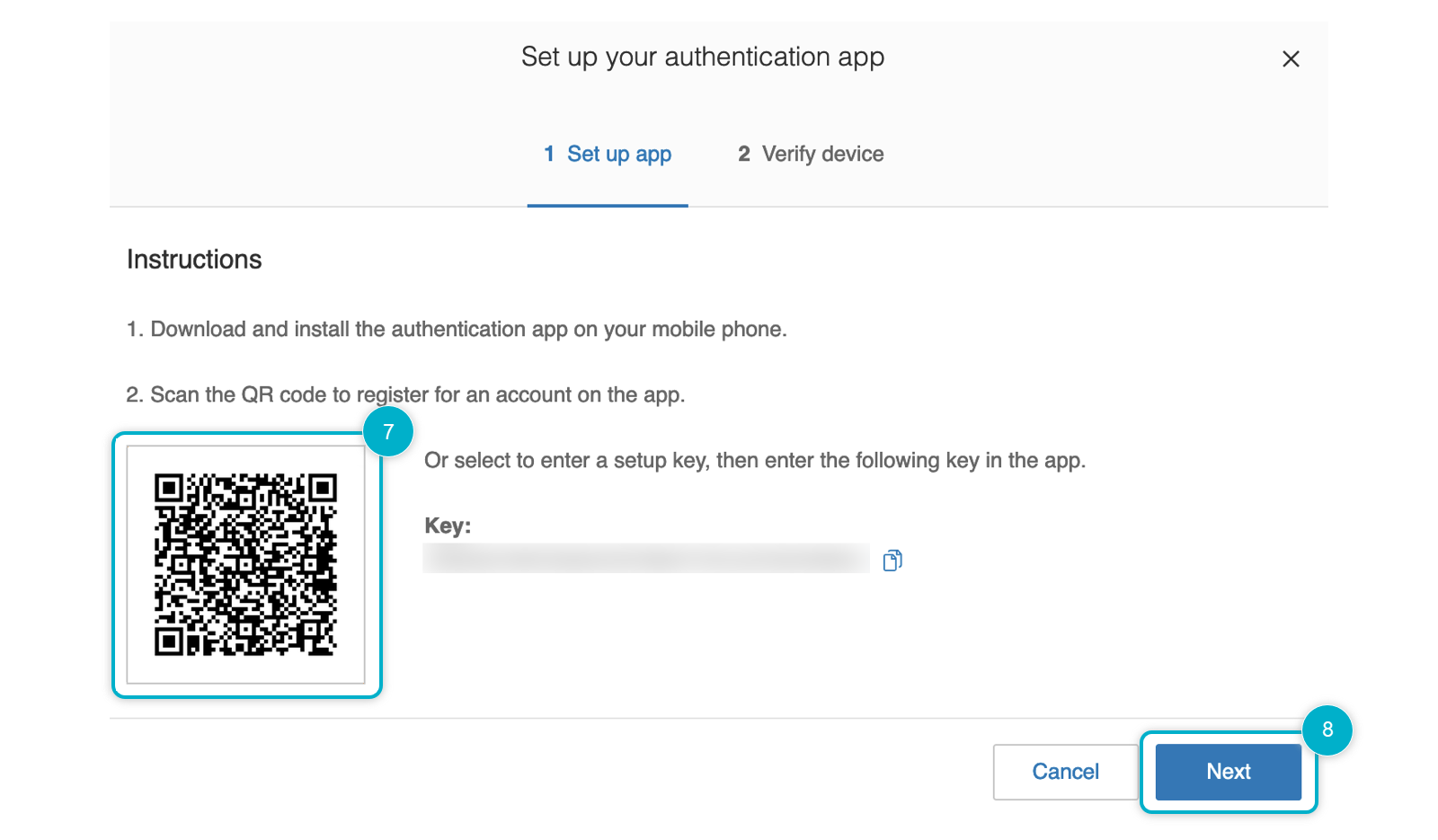Click the teal callout badge numbered 8

[1327, 729]
